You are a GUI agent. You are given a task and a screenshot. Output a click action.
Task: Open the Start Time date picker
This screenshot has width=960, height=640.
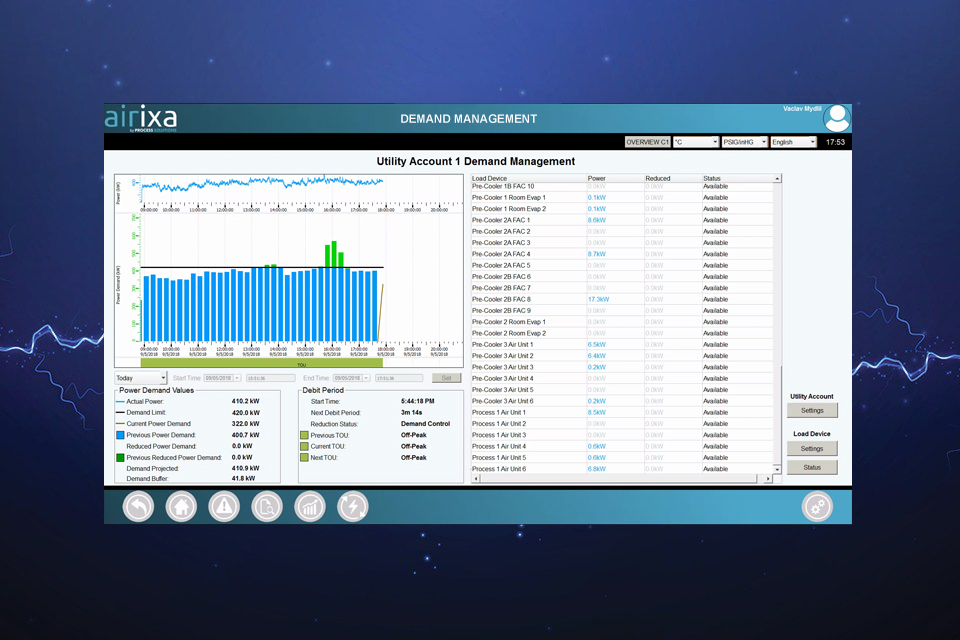222,378
